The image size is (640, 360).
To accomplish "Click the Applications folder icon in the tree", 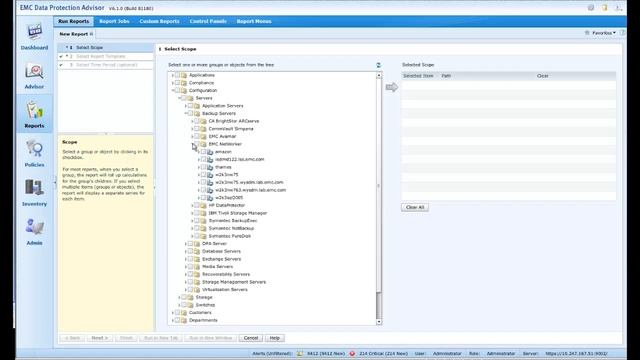I will (x=184, y=75).
